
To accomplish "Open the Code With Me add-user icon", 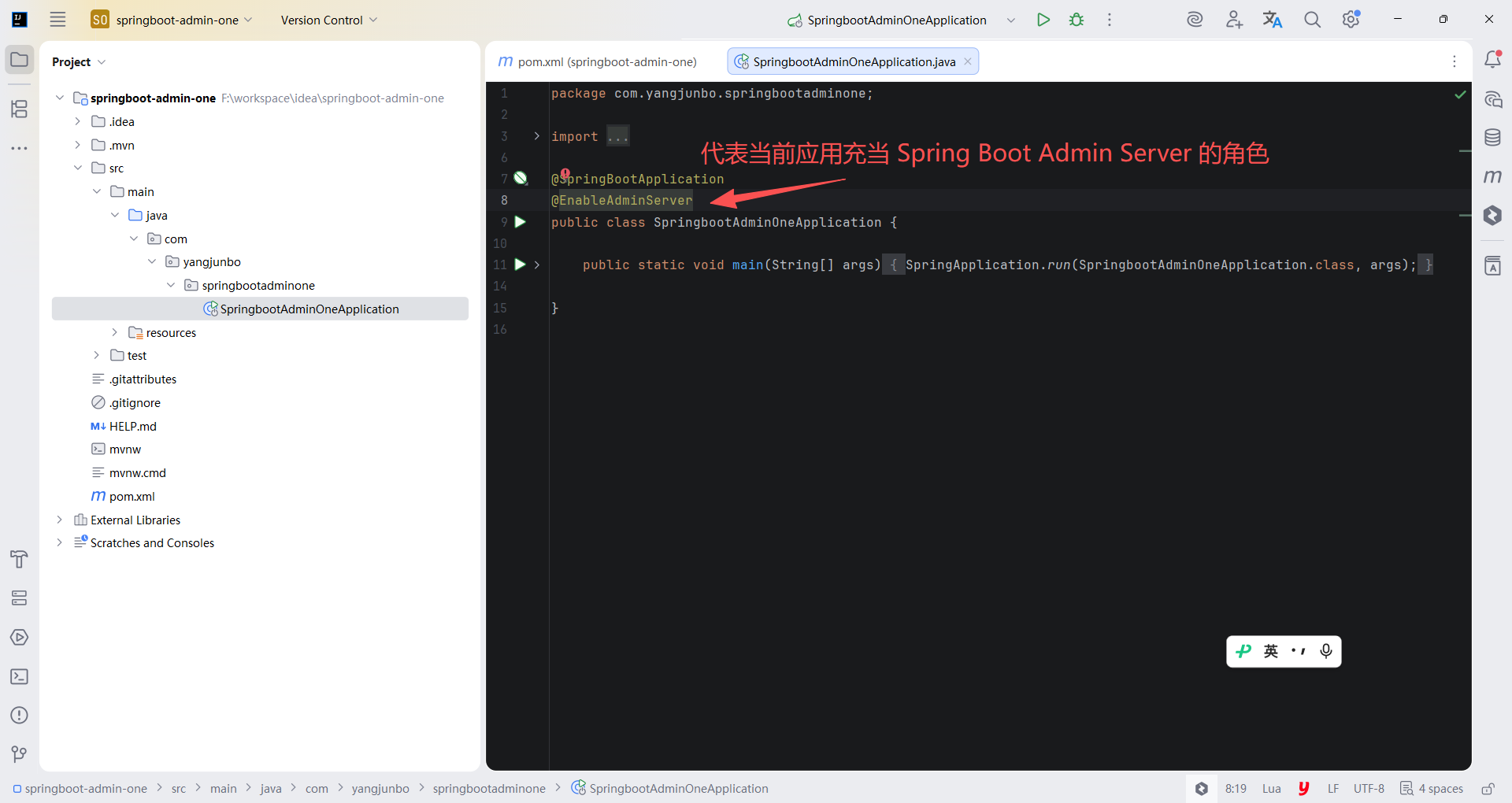I will point(1234,20).
